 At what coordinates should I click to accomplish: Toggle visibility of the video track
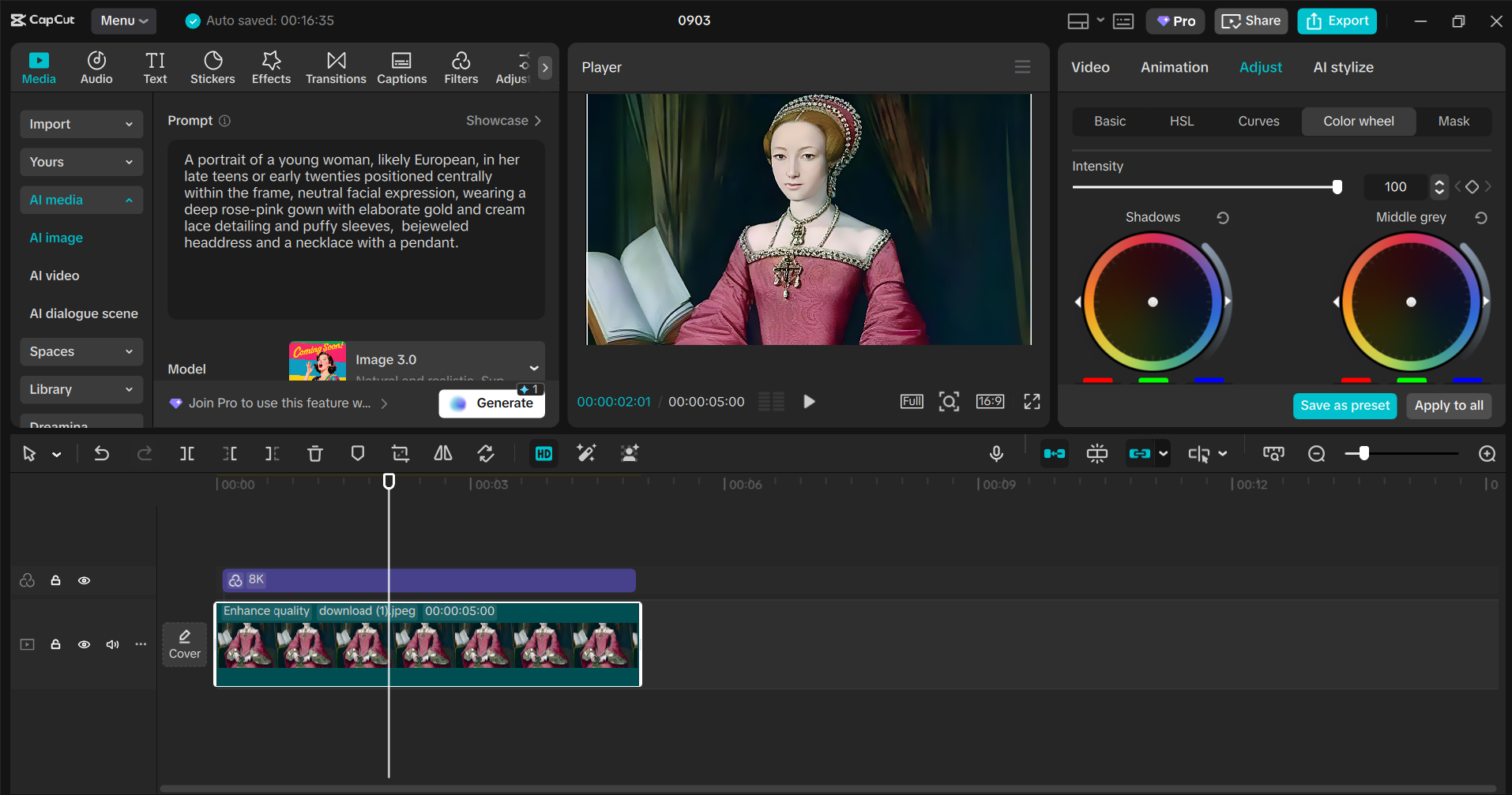pyautogui.click(x=84, y=644)
